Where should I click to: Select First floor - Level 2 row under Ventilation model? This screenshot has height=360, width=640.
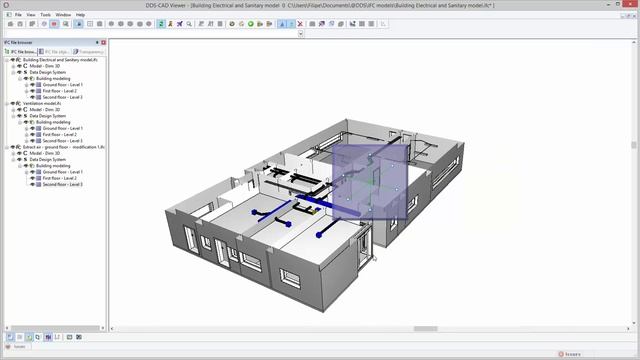60,135
